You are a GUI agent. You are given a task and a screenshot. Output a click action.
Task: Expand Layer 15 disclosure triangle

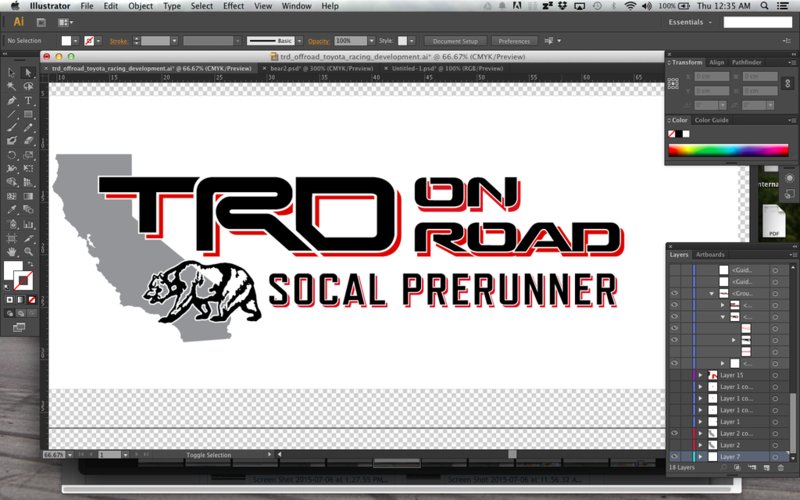pyautogui.click(x=701, y=375)
